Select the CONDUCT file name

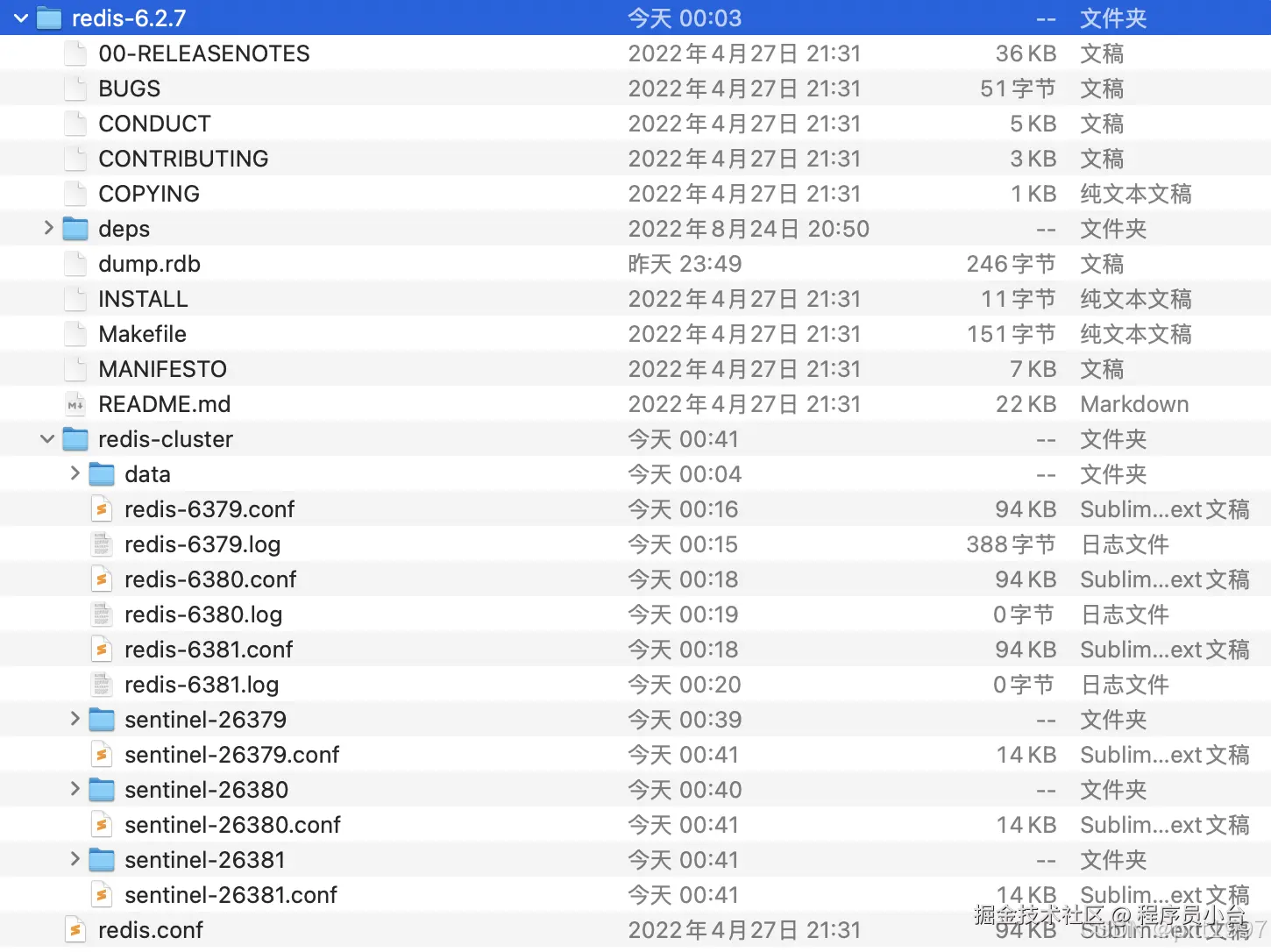[x=155, y=124]
